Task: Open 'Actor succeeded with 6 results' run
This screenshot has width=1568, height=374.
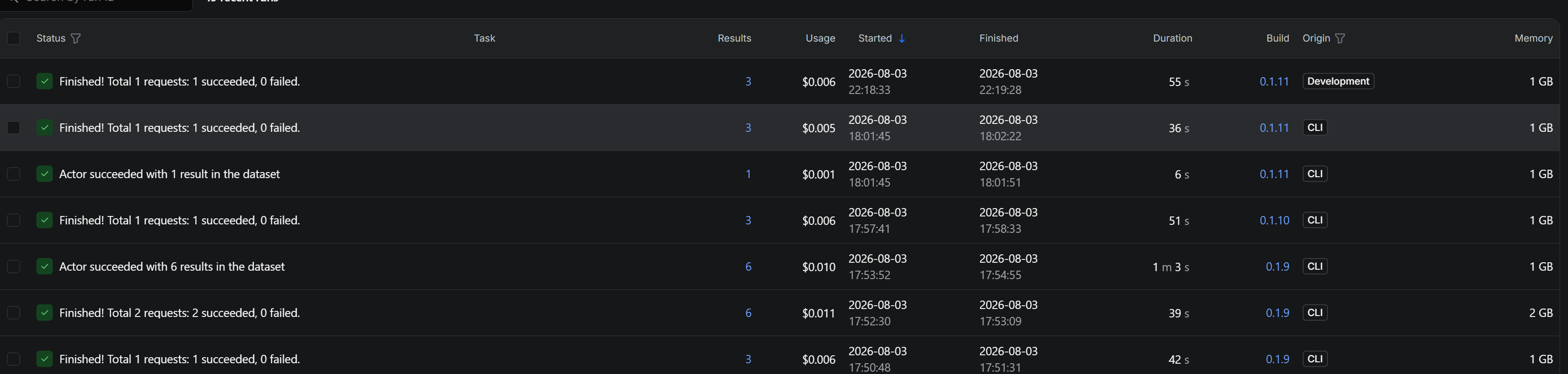Action: 171,266
